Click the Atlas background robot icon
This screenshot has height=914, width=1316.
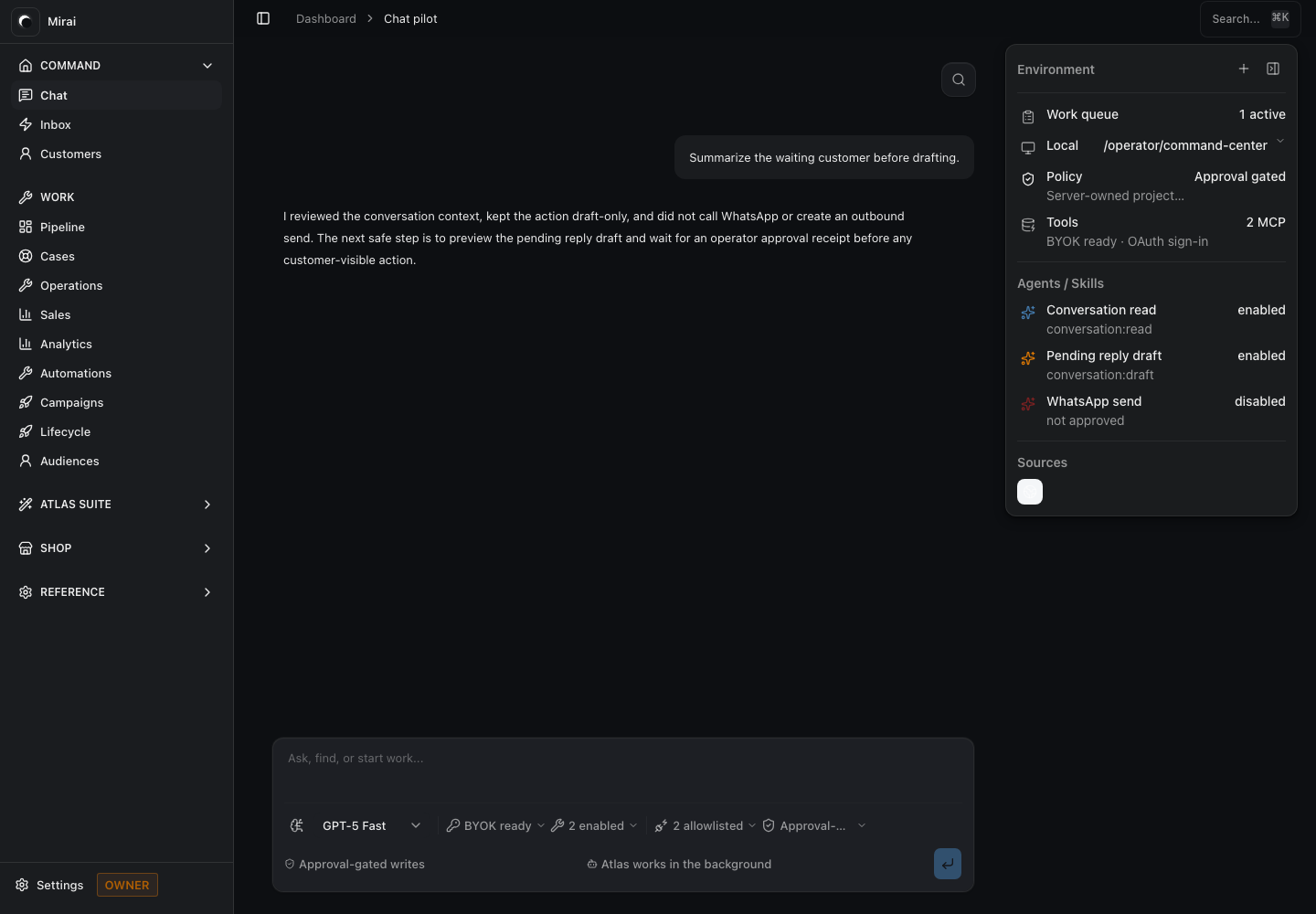pos(592,864)
